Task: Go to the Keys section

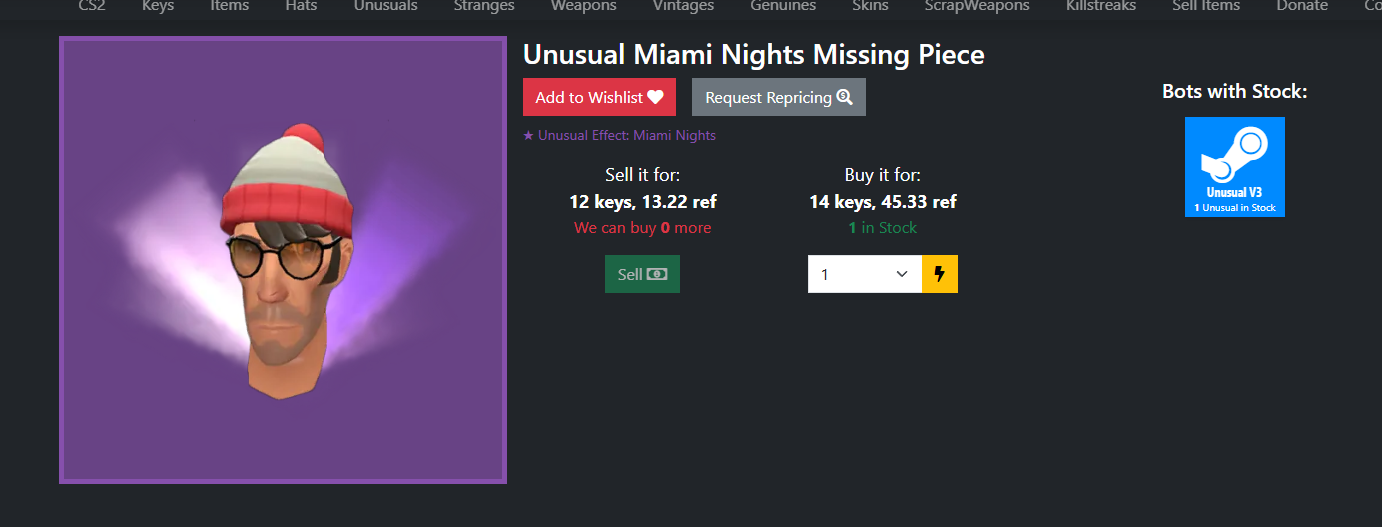Action: coord(158,6)
